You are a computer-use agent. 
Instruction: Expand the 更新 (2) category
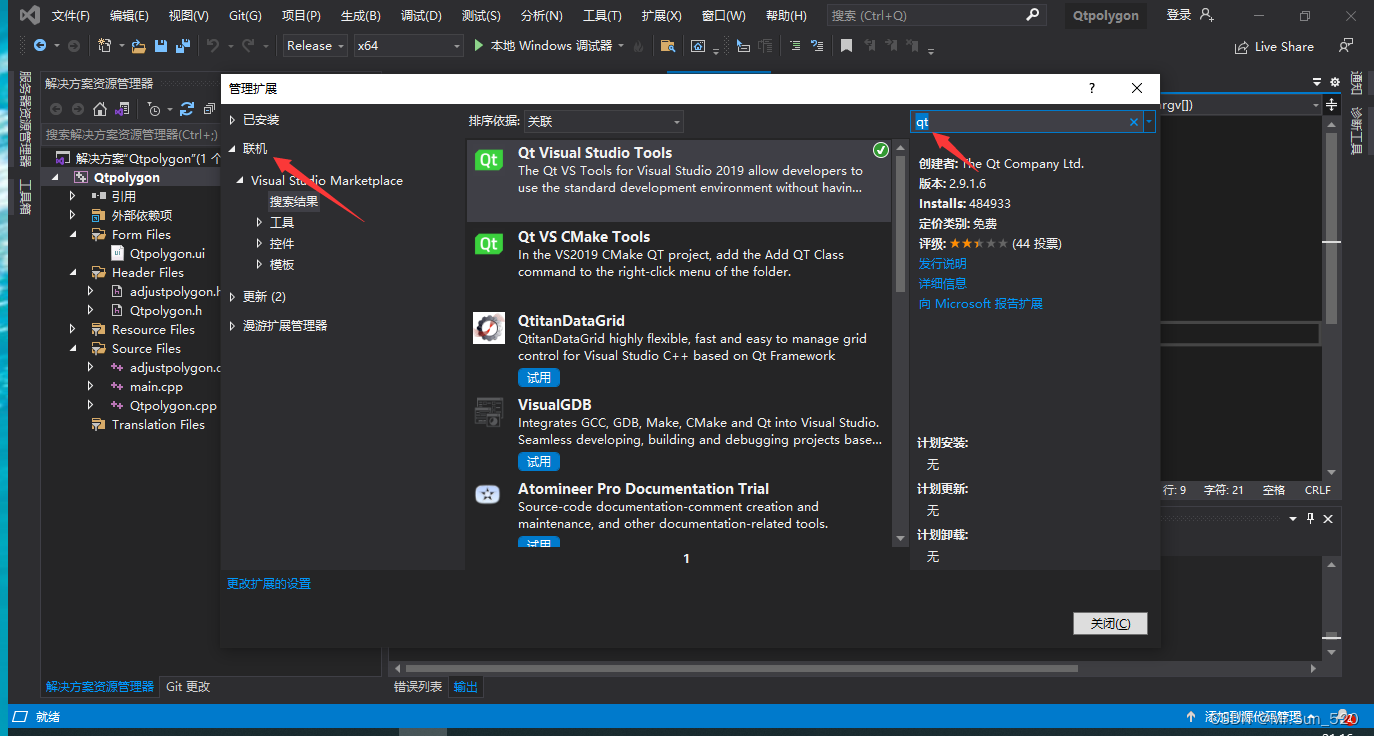[233, 297]
